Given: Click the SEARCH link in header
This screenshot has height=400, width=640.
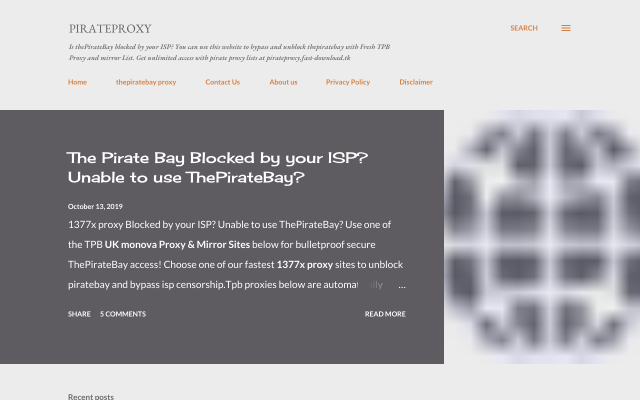Looking at the screenshot, I should [x=524, y=28].
